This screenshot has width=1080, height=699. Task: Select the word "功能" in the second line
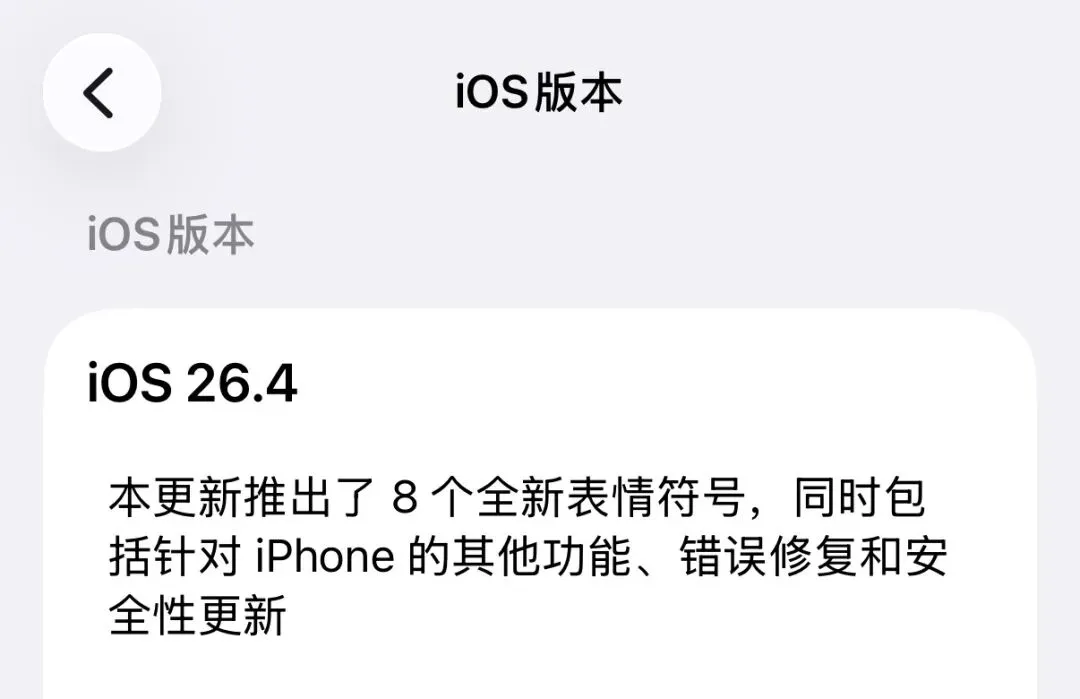pos(588,556)
